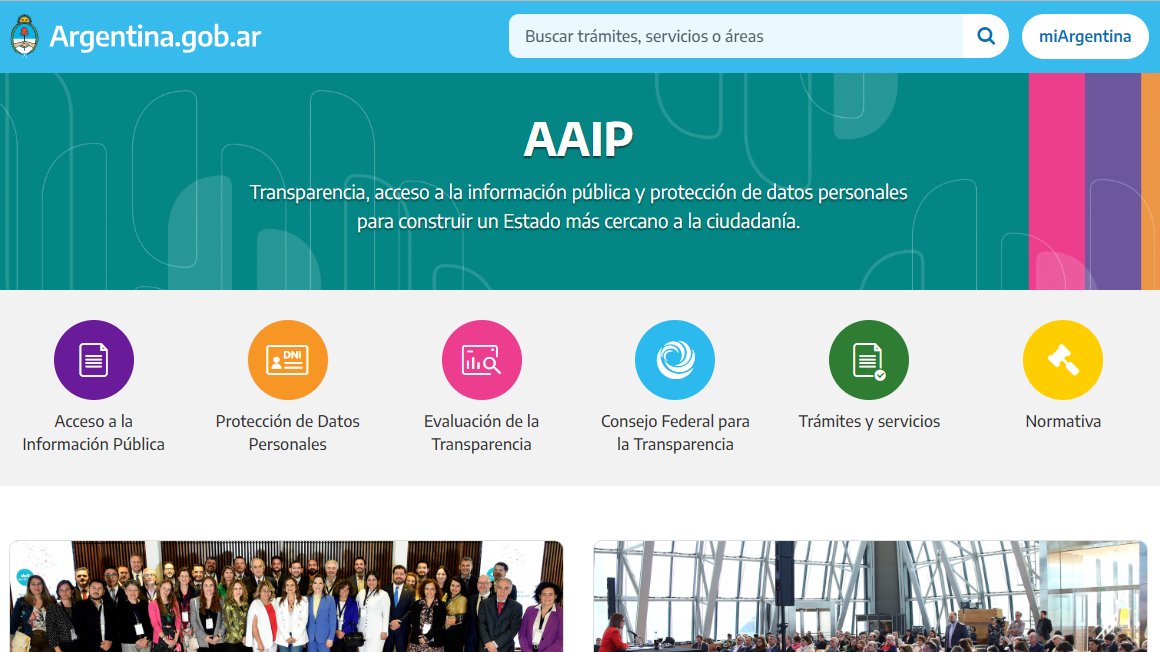This screenshot has height=652, width=1160.
Task: Click the purple Acceso a la Información Pública icon
Action: coord(94,360)
